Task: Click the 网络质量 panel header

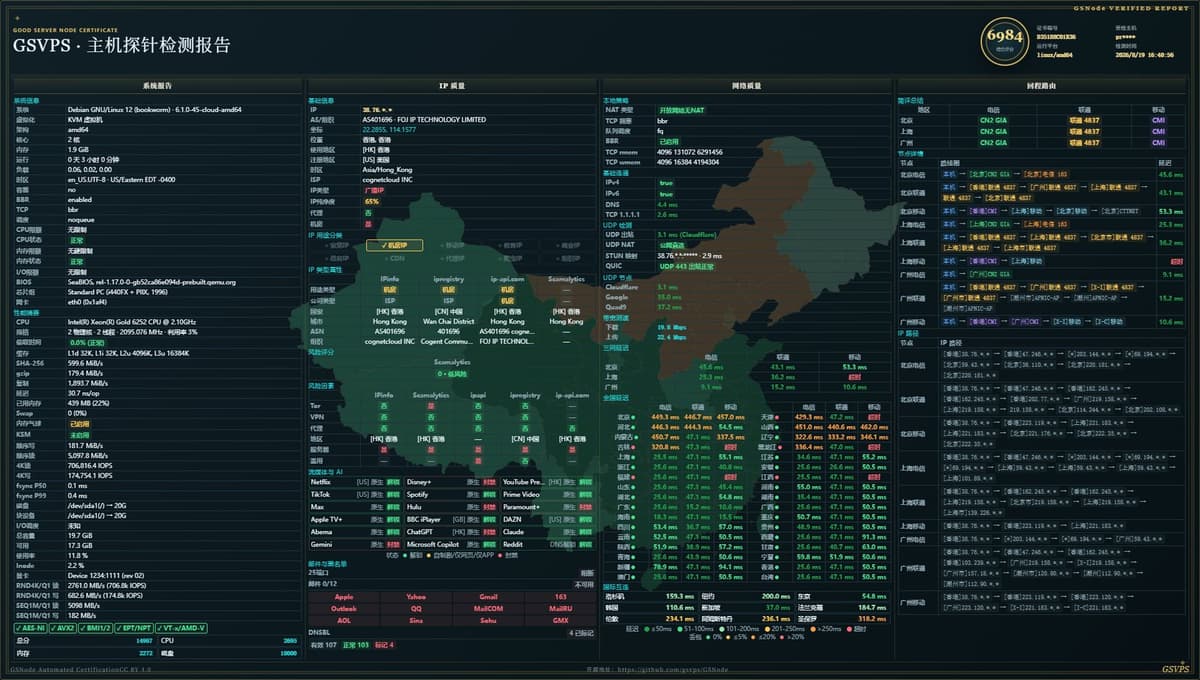Action: tap(746, 86)
